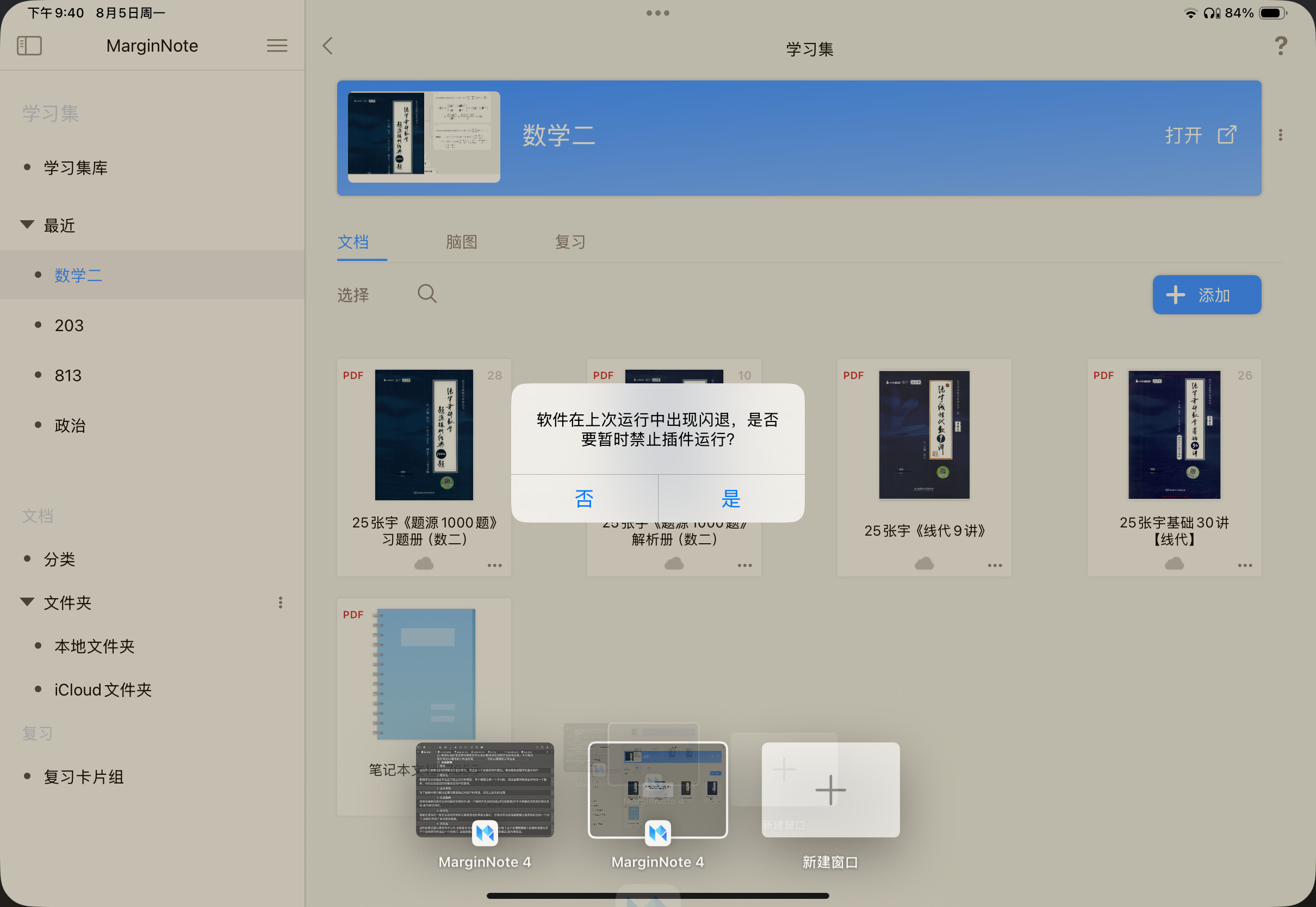Image resolution: width=1316 pixels, height=907 pixels.
Task: Click the blue 添加 button
Action: 1206,295
